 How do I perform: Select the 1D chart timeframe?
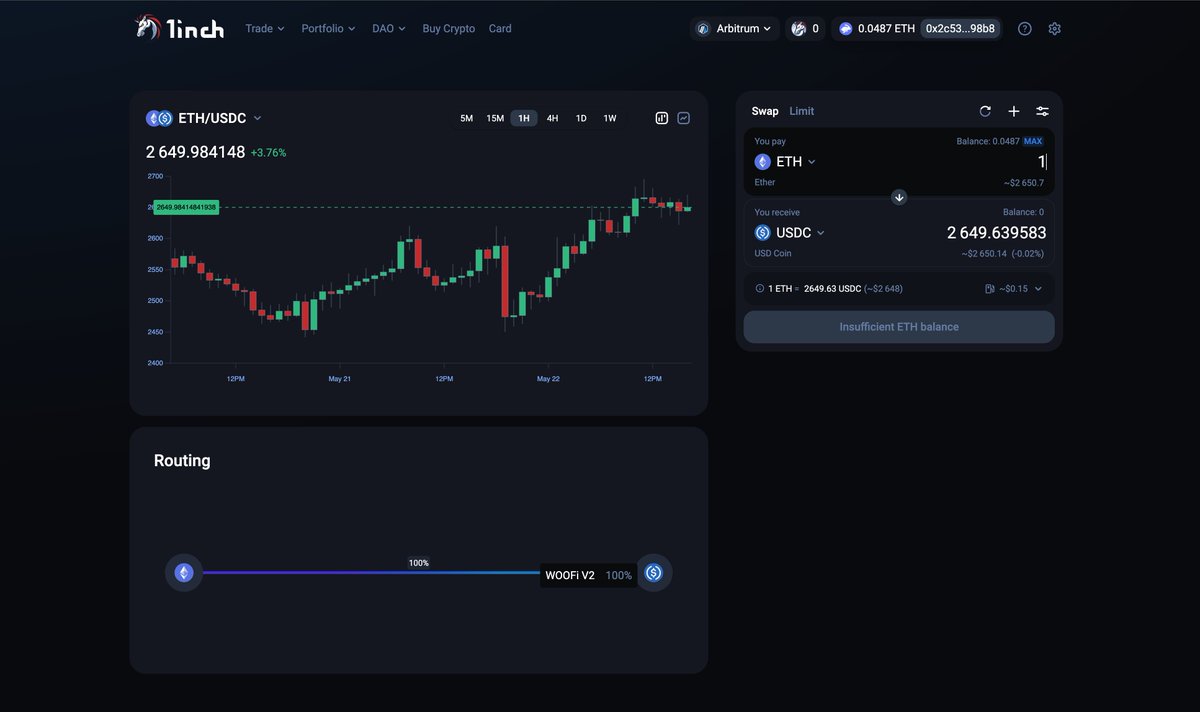pyautogui.click(x=581, y=118)
